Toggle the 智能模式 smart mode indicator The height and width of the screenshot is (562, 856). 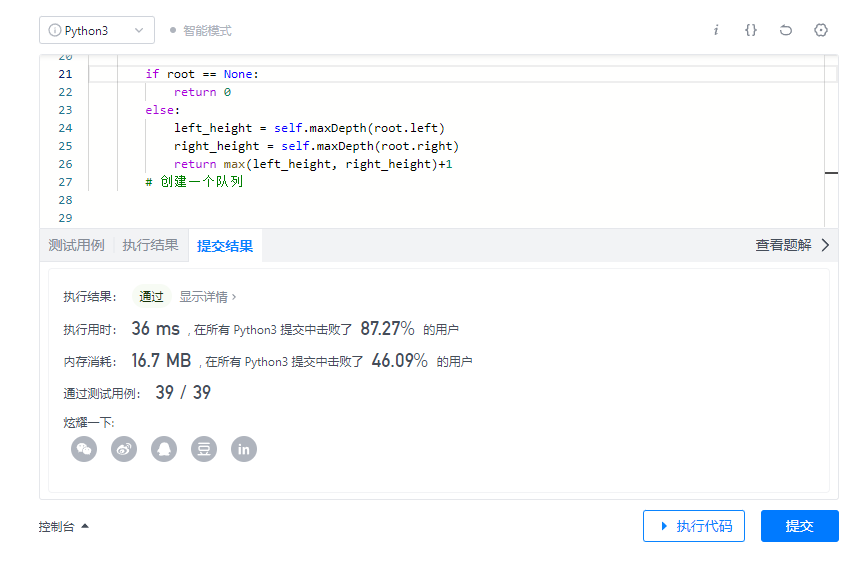point(200,31)
